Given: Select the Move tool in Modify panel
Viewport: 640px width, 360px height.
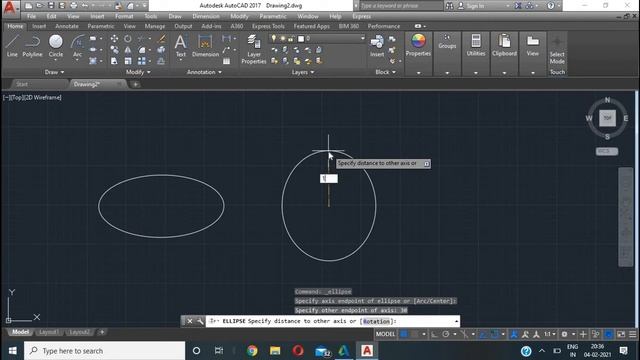Looking at the screenshot, I should tap(114, 38).
